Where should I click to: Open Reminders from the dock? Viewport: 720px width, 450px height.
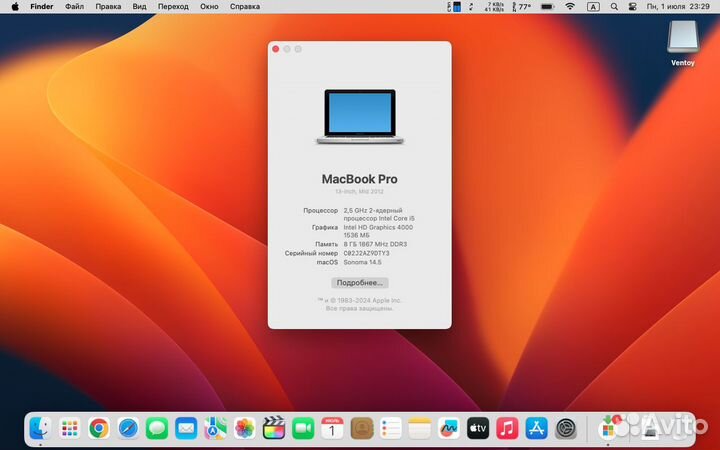pyautogui.click(x=390, y=428)
